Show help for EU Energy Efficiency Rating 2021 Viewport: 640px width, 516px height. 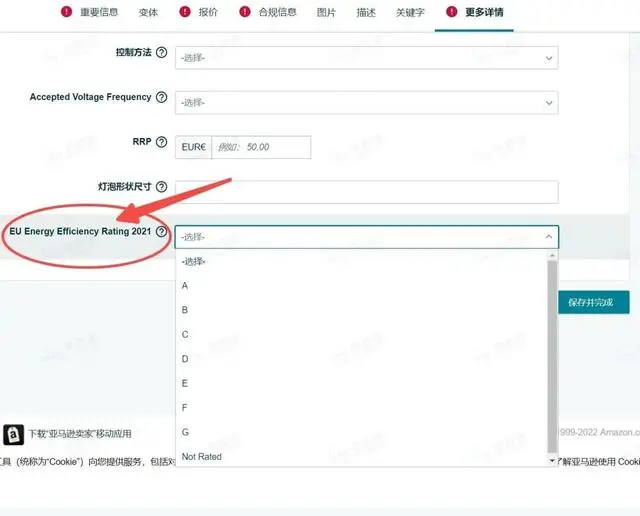[x=162, y=231]
